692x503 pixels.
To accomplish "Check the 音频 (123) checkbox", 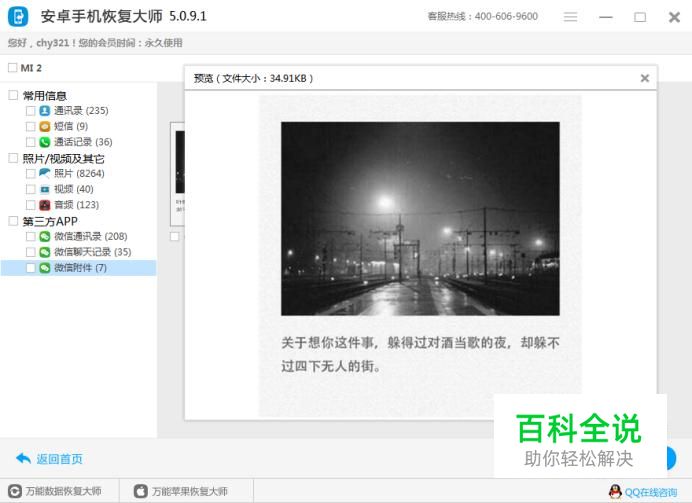I will [x=30, y=205].
